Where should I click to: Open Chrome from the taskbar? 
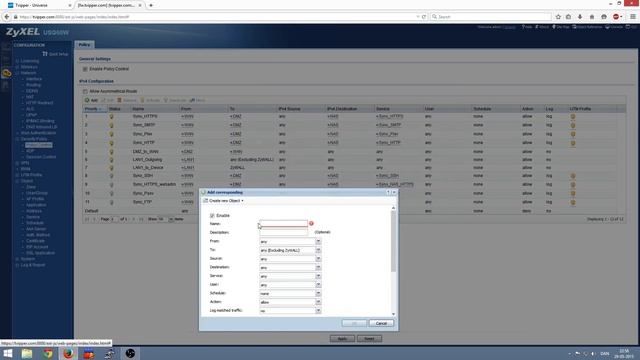[48, 353]
